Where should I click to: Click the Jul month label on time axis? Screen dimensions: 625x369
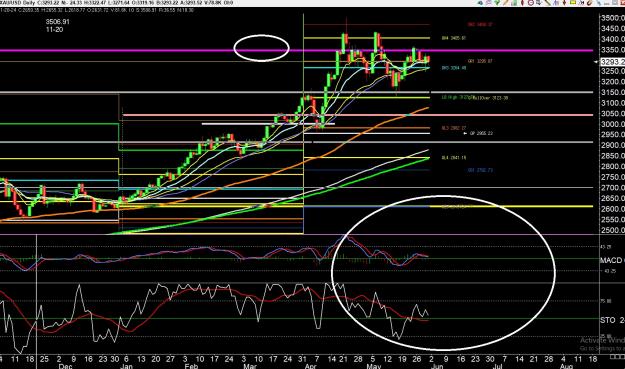click(x=498, y=366)
